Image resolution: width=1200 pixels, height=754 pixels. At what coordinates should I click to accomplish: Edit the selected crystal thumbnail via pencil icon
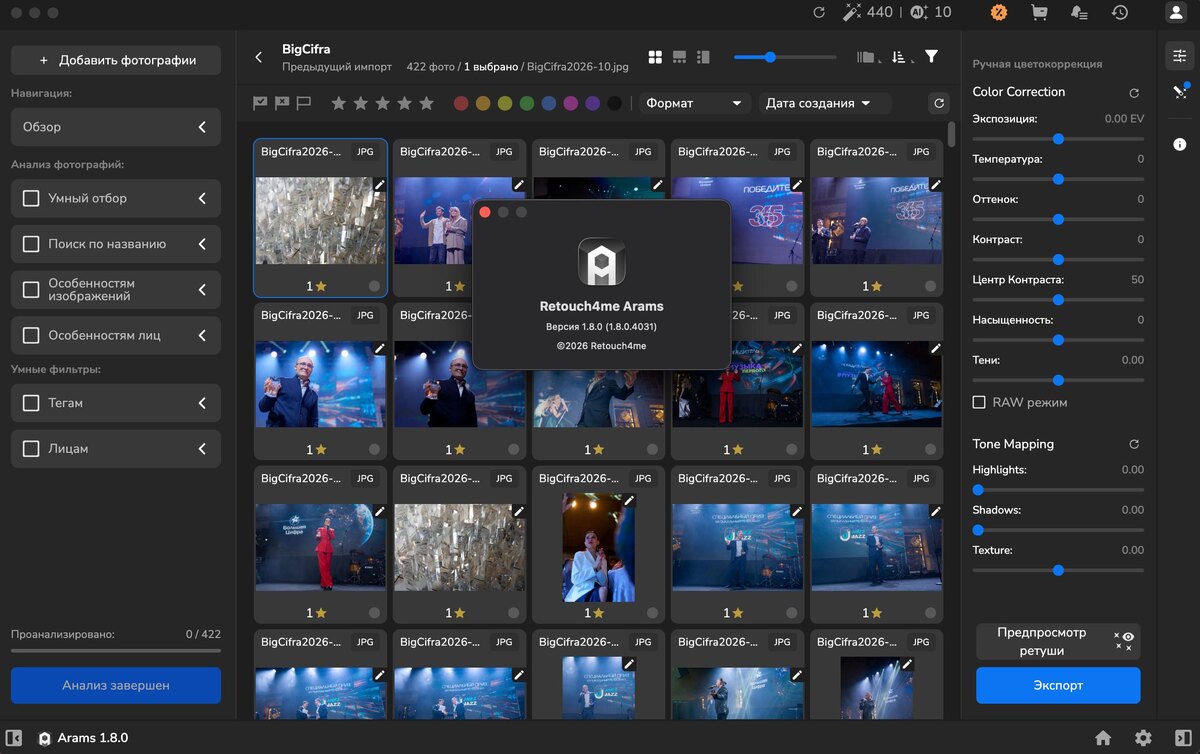point(379,185)
